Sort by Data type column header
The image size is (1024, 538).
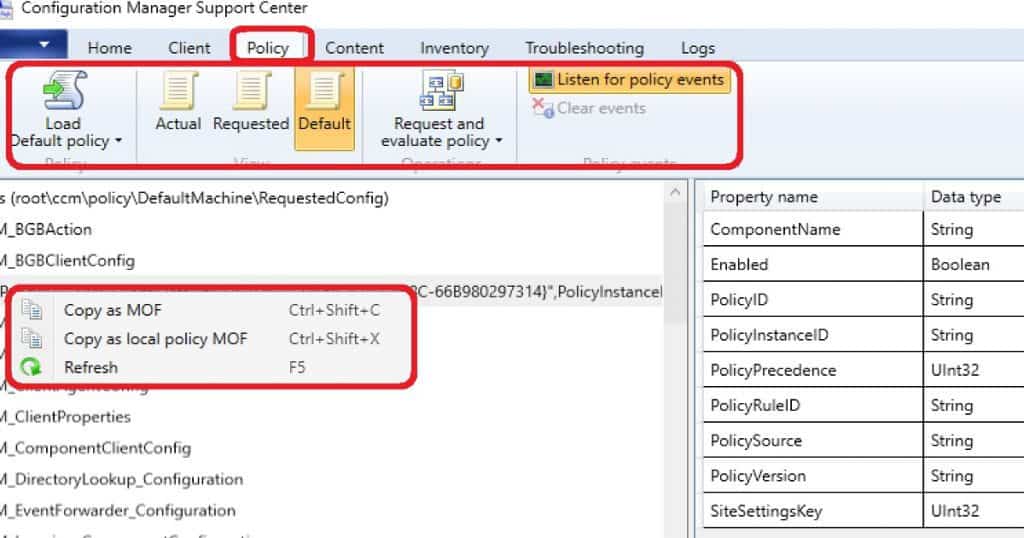tap(974, 197)
